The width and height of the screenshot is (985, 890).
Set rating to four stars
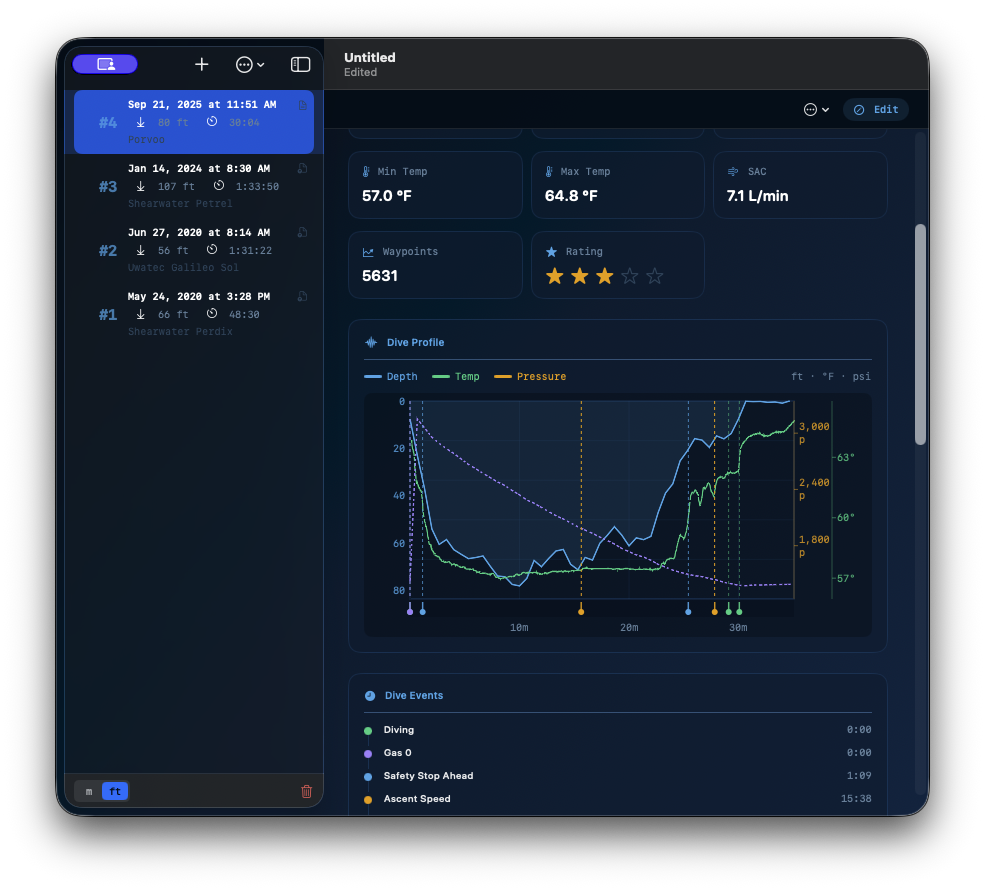point(629,276)
